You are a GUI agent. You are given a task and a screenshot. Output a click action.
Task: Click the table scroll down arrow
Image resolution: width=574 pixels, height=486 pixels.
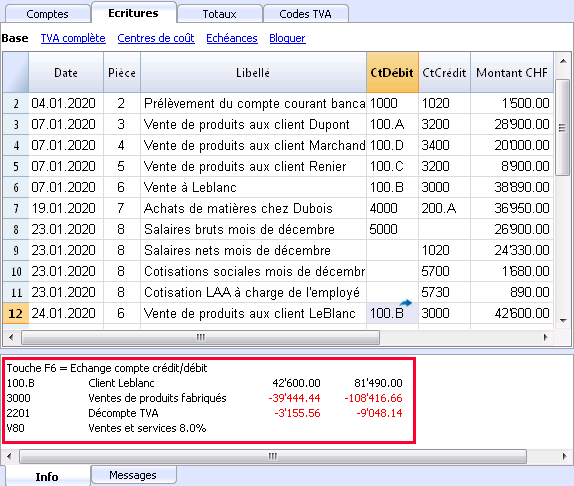(x=563, y=321)
